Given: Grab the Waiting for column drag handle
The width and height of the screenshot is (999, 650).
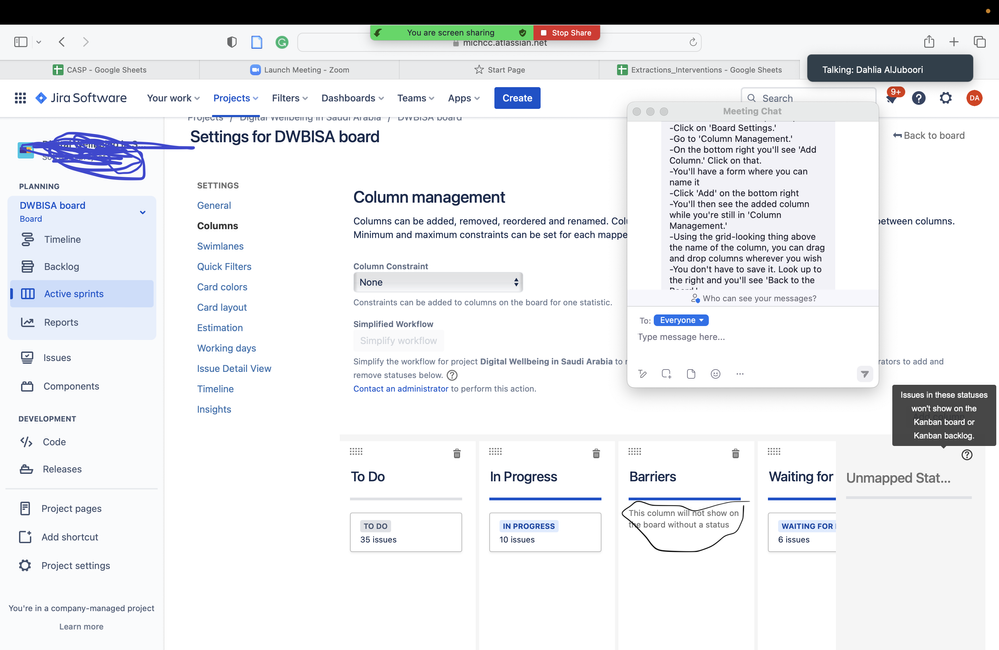Looking at the screenshot, I should point(774,451).
